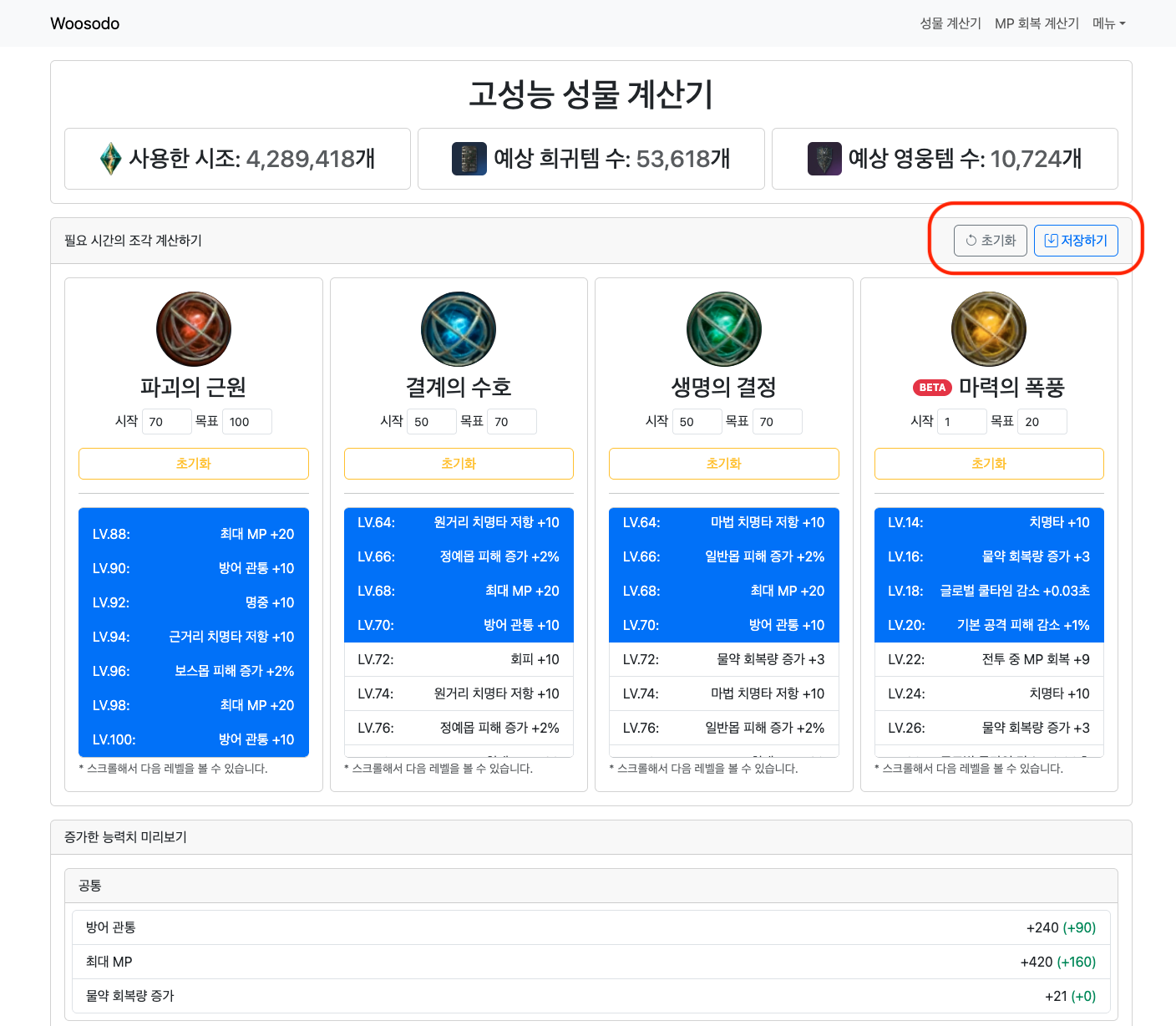Select 생명의 결정 LV.70 방어 관통 row
Viewport: 1176px width, 1026px height.
[724, 625]
